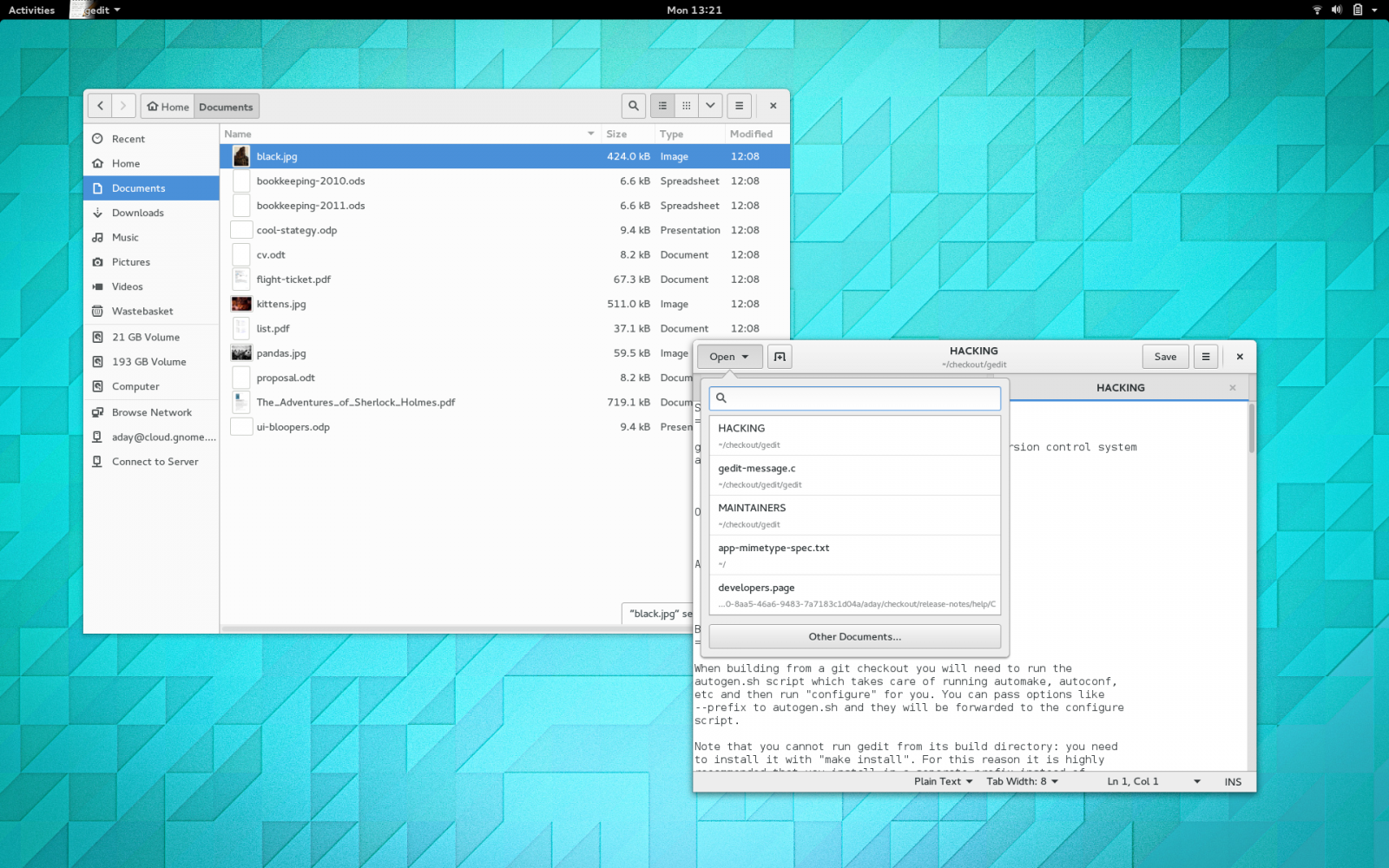Open gedit-message.c from recent list
1389x868 pixels.
(x=854, y=476)
